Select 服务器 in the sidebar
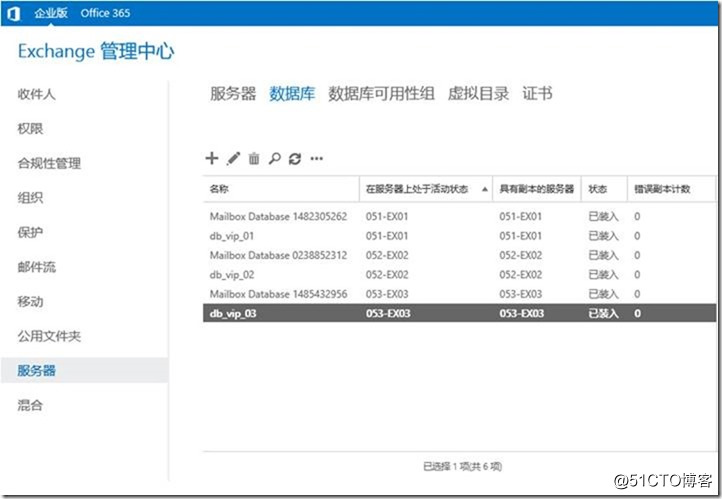The width and height of the screenshot is (722, 499). click(x=84, y=371)
